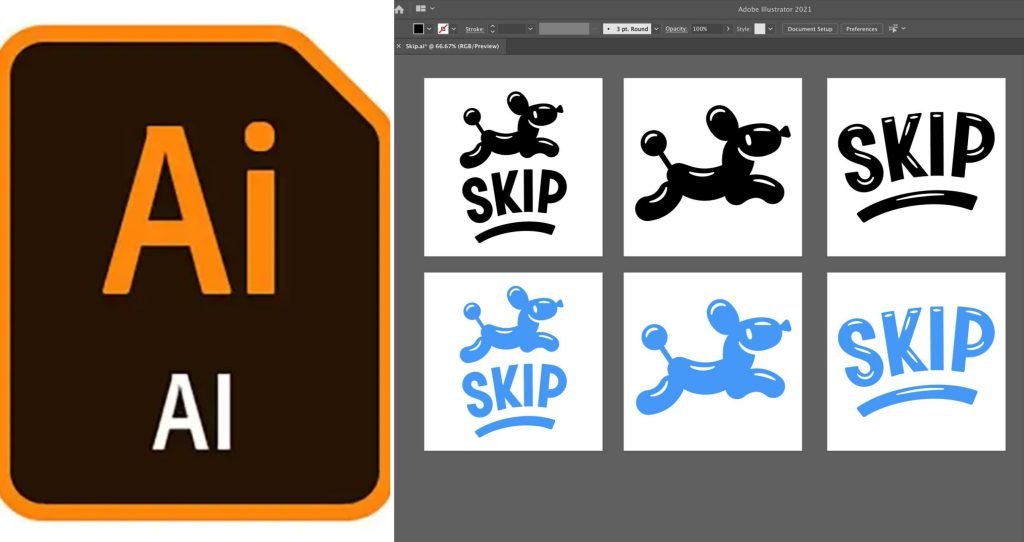The width and height of the screenshot is (1024, 542).
Task: Select the black SKIP wordmark artboard
Action: pos(916,167)
